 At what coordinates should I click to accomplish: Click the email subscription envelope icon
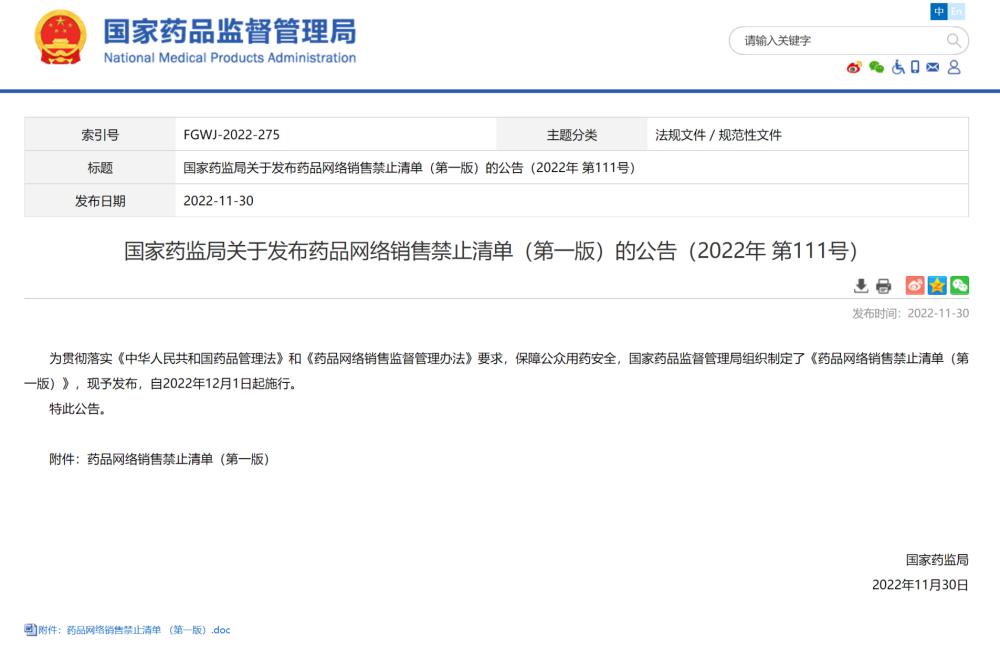(932, 66)
